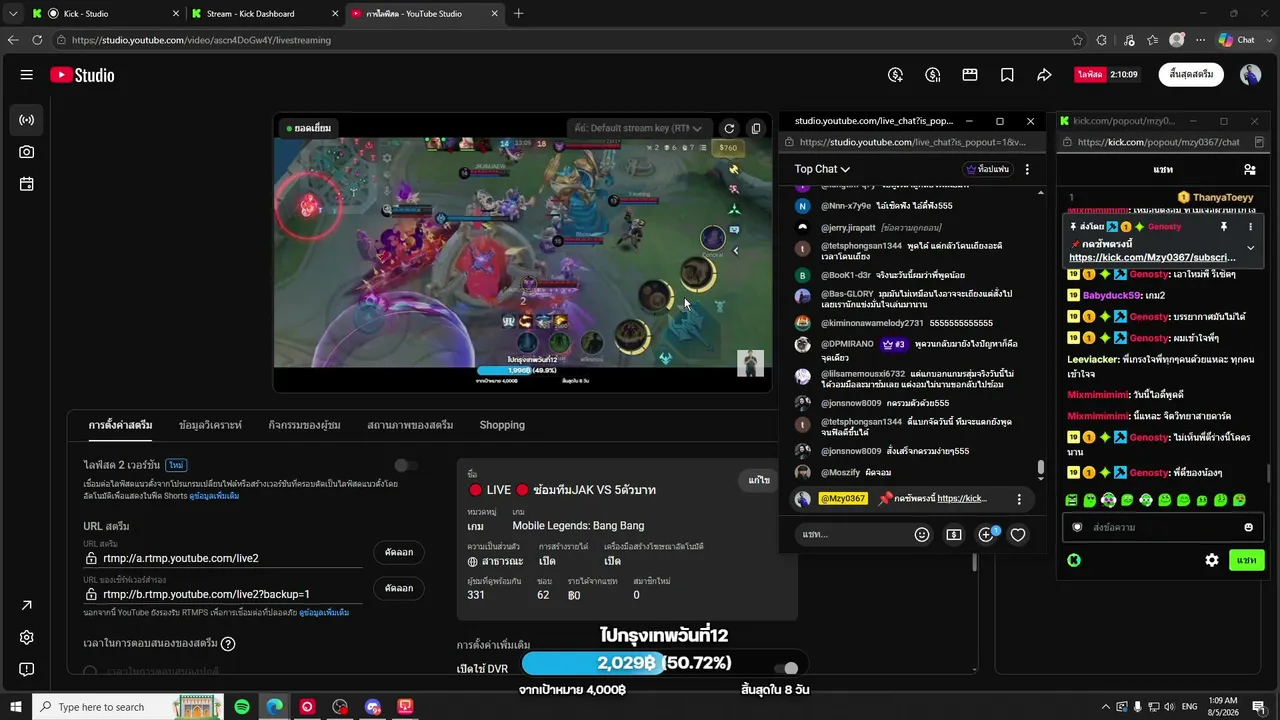Screen dimensions: 1280x720
Task: Open emote picker in Kick message box
Action: click(1248, 527)
